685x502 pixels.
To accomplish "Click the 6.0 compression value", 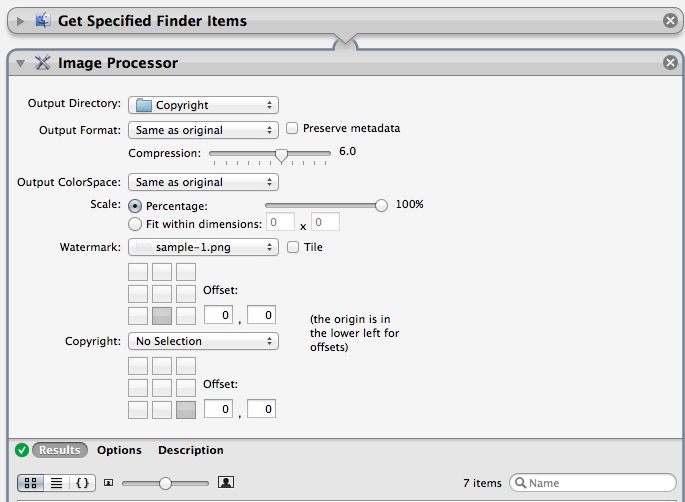I will pos(348,151).
